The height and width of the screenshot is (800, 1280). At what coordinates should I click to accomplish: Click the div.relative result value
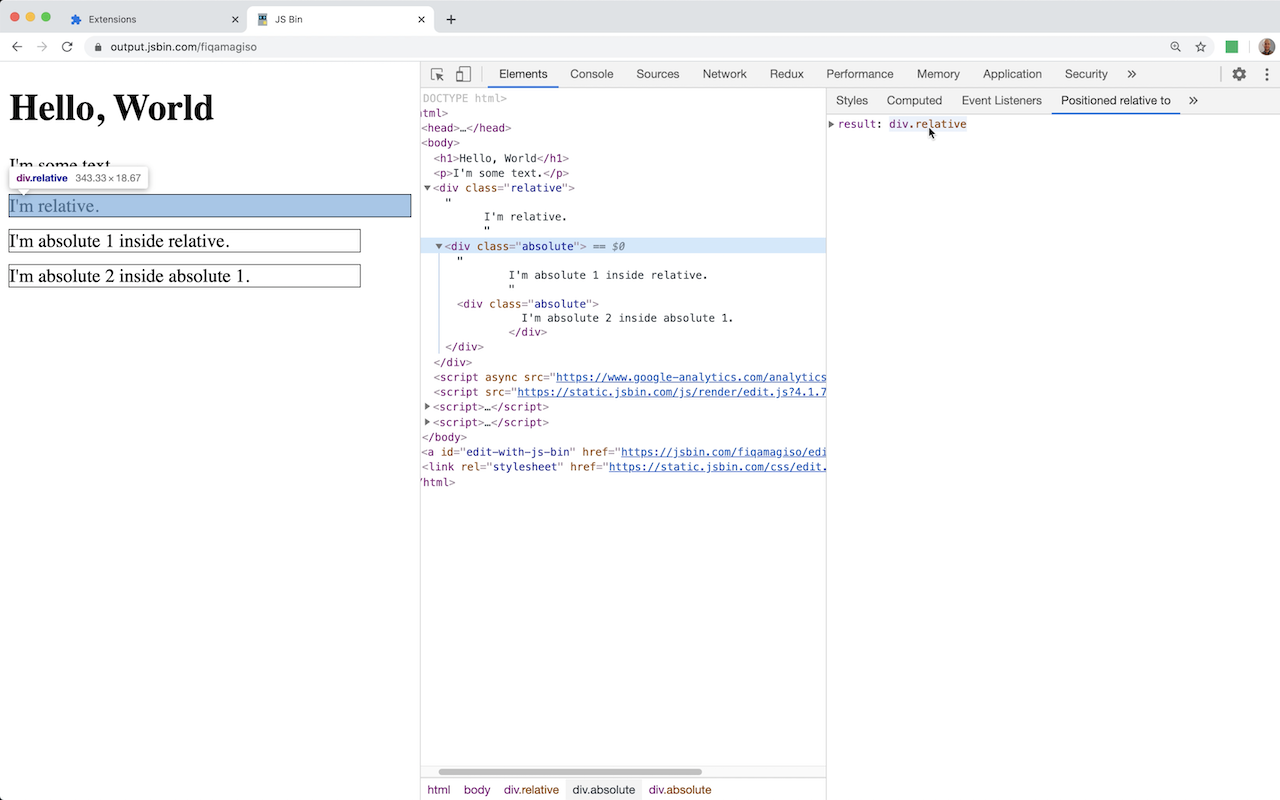tap(927, 124)
